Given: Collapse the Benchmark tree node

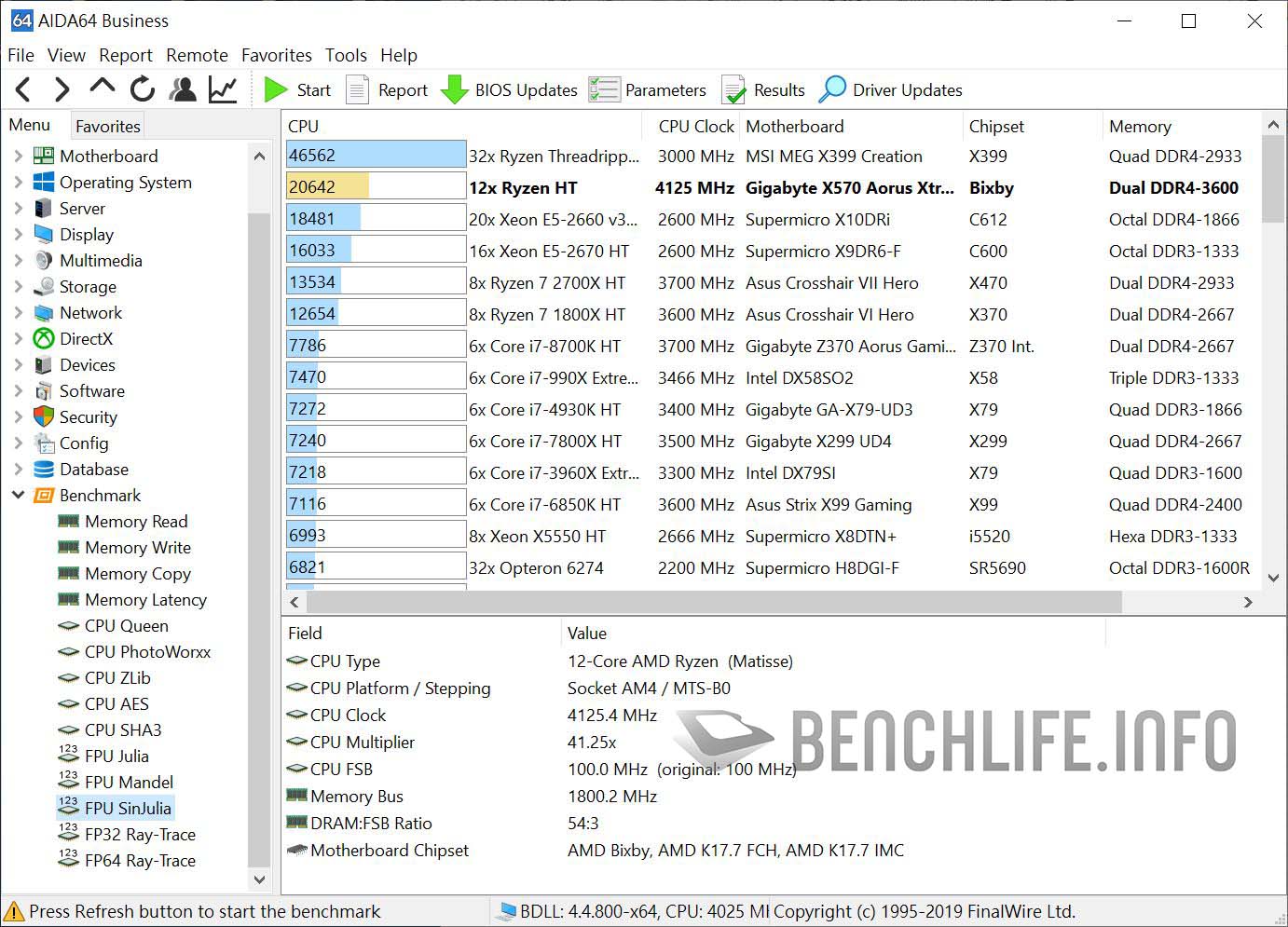Looking at the screenshot, I should 18,496.
